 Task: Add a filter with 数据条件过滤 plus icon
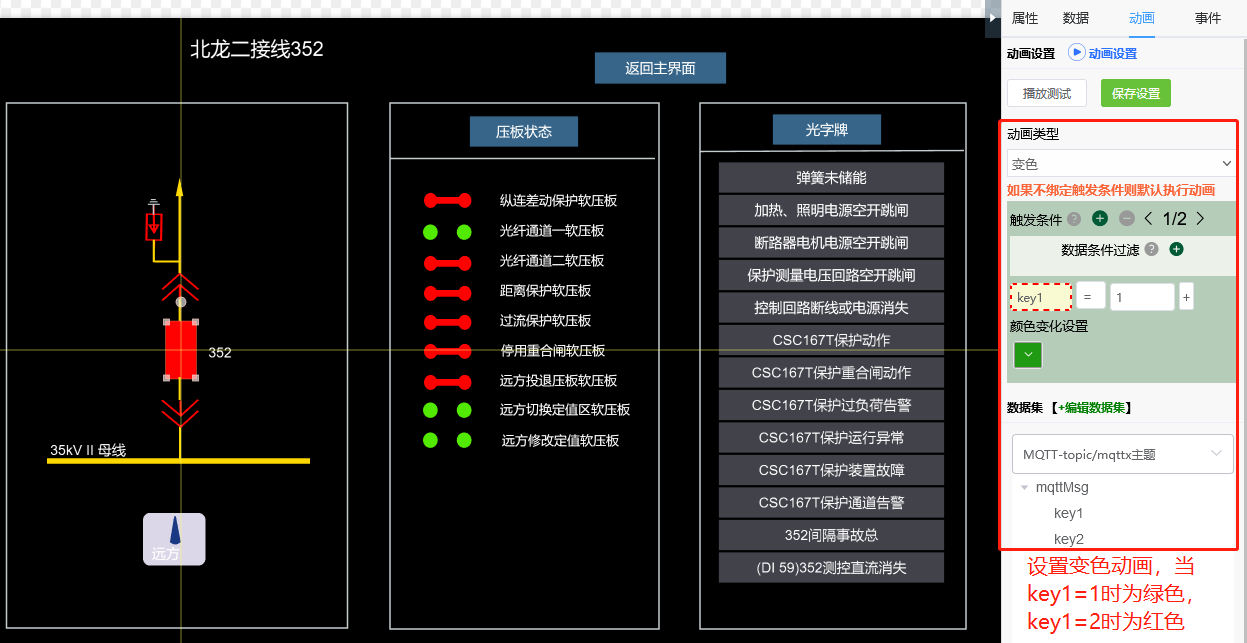[x=1176, y=249]
